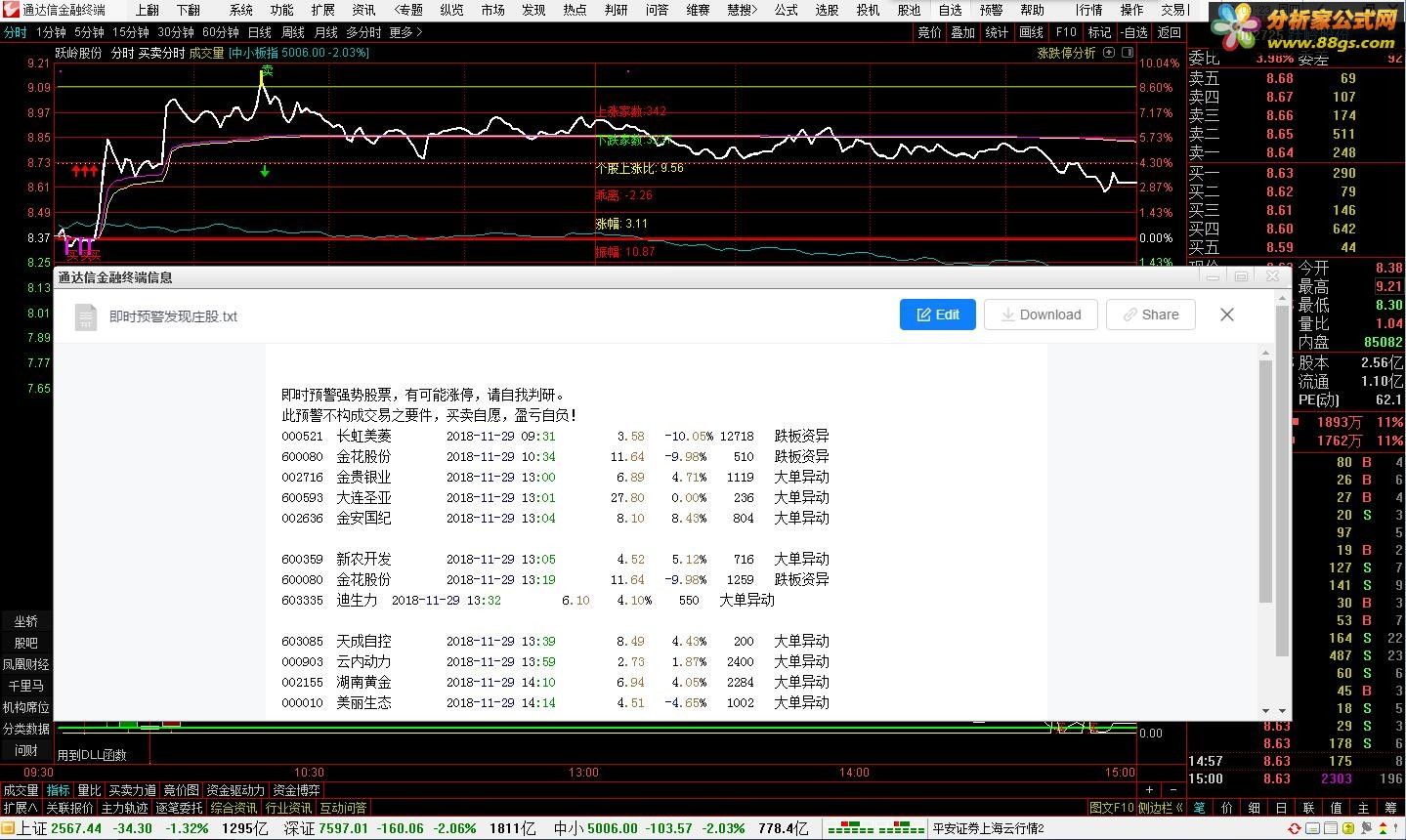The image size is (1406, 840).
Task: Switch to 5分钟 period tab
Action: [89, 32]
